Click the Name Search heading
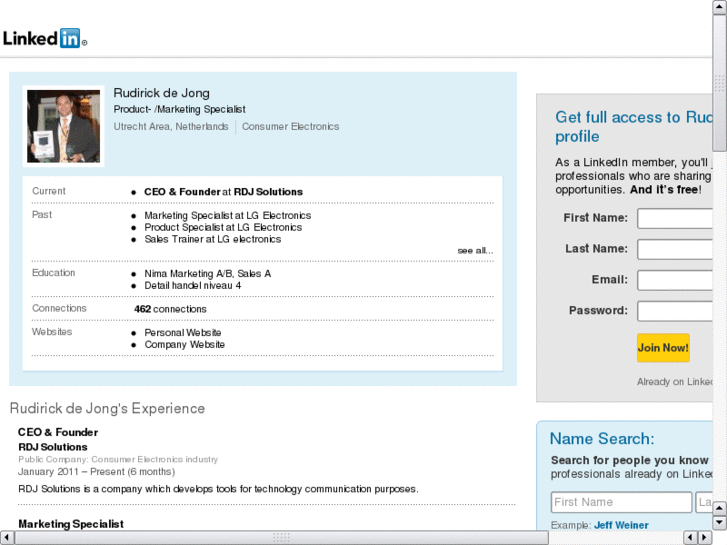Screen dimensions: 727x545 (602, 439)
